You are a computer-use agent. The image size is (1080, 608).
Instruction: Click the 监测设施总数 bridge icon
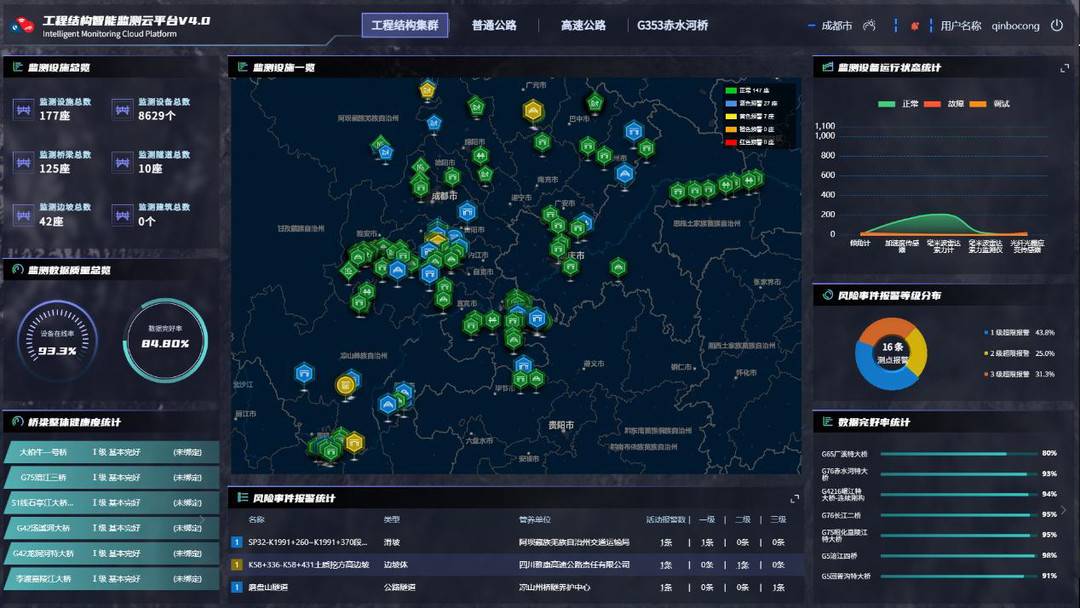tap(22, 109)
